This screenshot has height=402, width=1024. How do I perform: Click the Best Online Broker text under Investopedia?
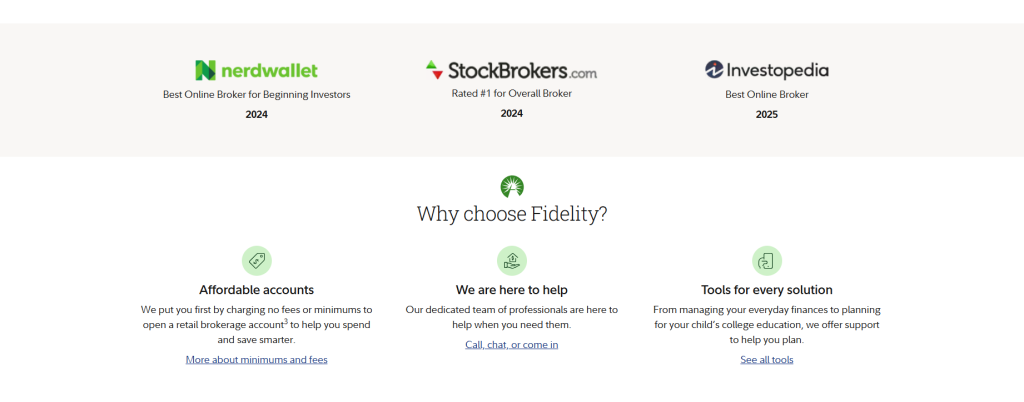pyautogui.click(x=767, y=95)
